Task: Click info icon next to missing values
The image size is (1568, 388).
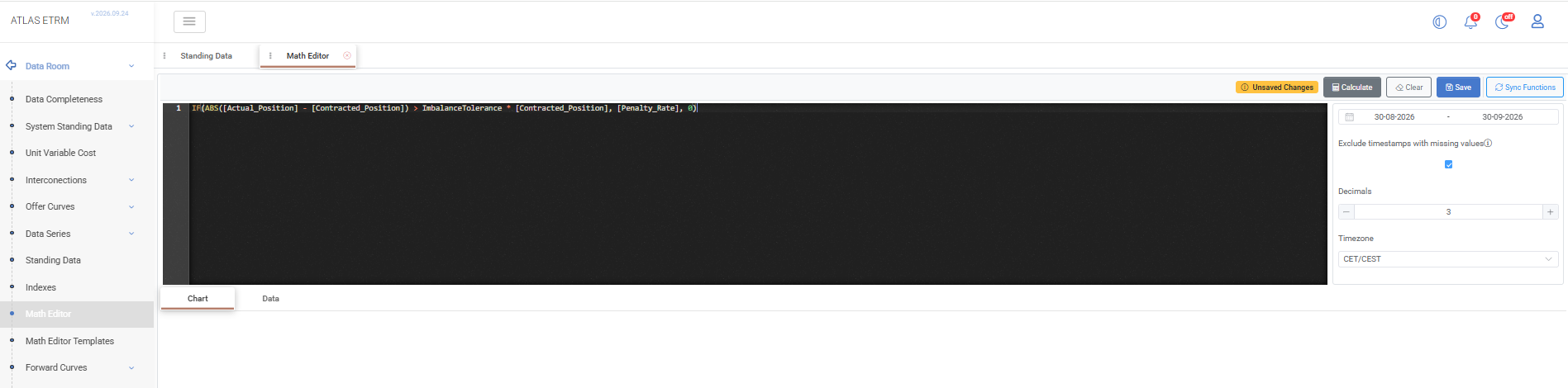Action: coord(1488,143)
